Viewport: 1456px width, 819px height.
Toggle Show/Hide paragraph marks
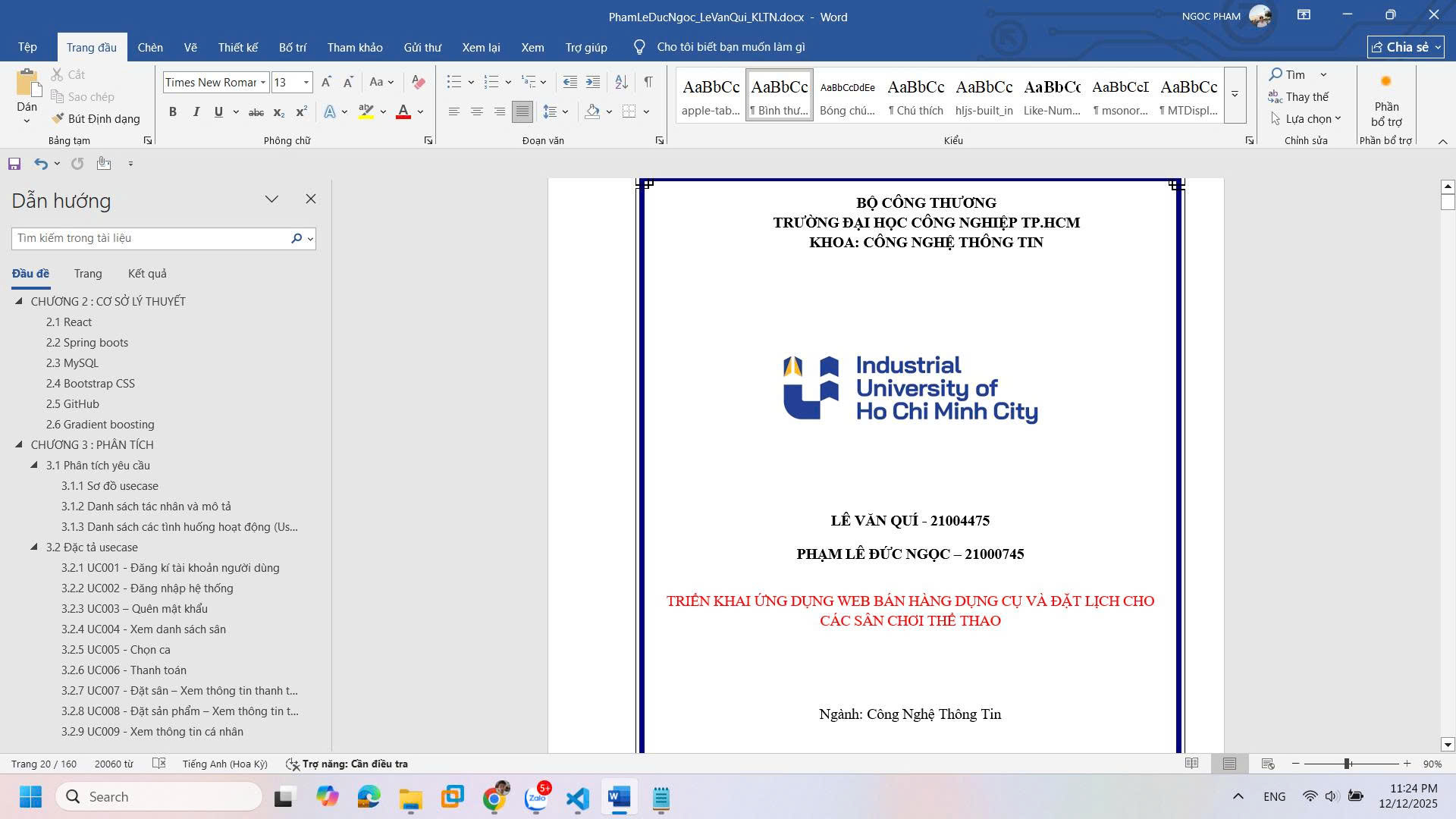(x=648, y=82)
